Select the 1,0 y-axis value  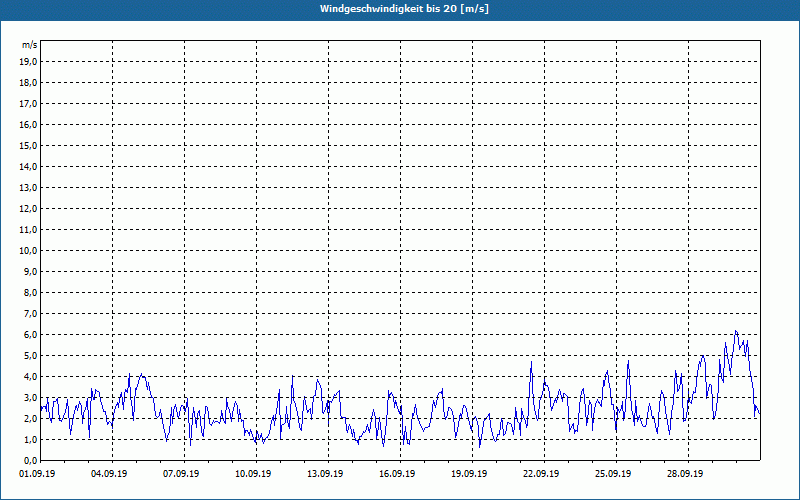[x=31, y=440]
